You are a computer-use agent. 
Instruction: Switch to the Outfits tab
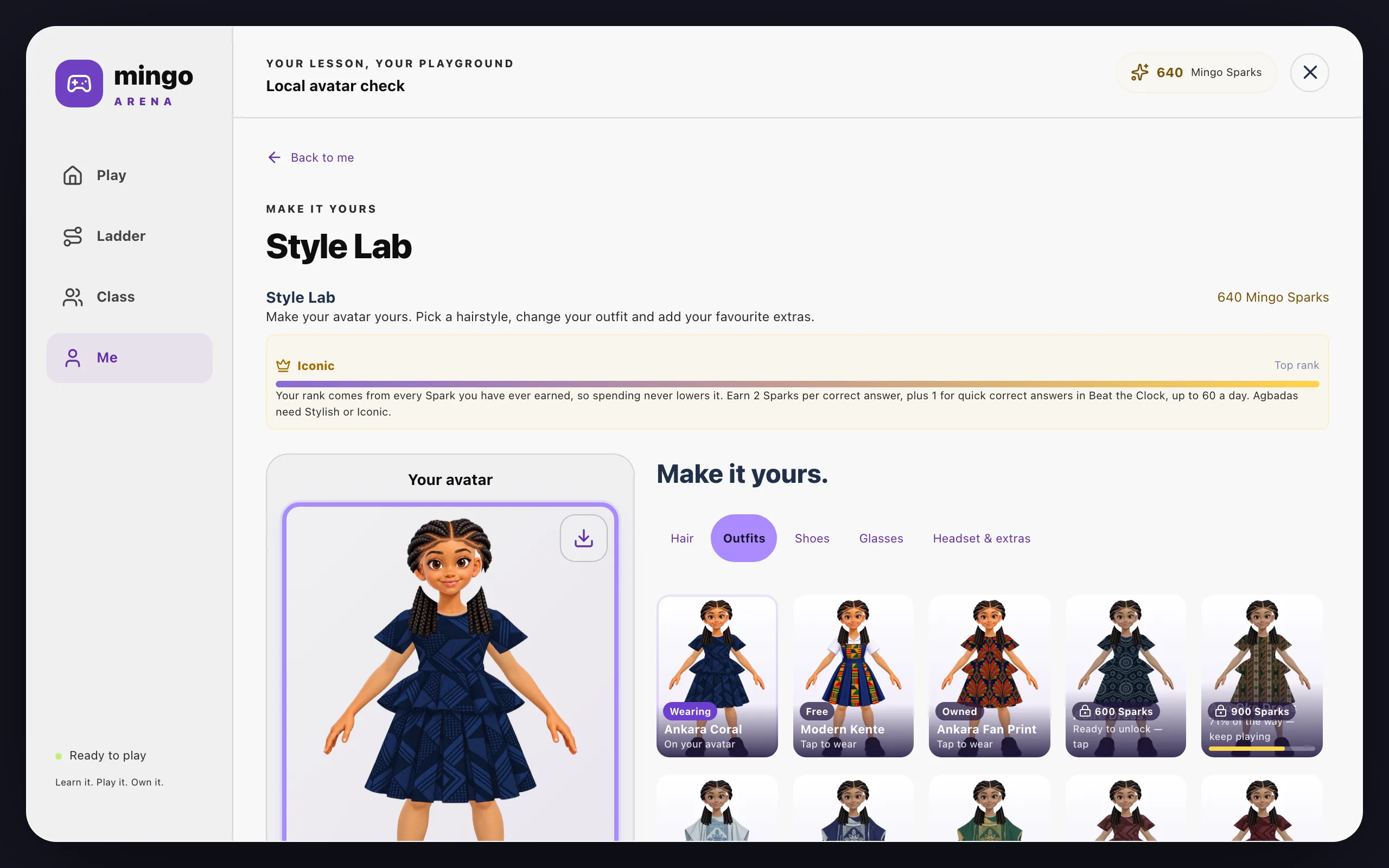(x=744, y=538)
